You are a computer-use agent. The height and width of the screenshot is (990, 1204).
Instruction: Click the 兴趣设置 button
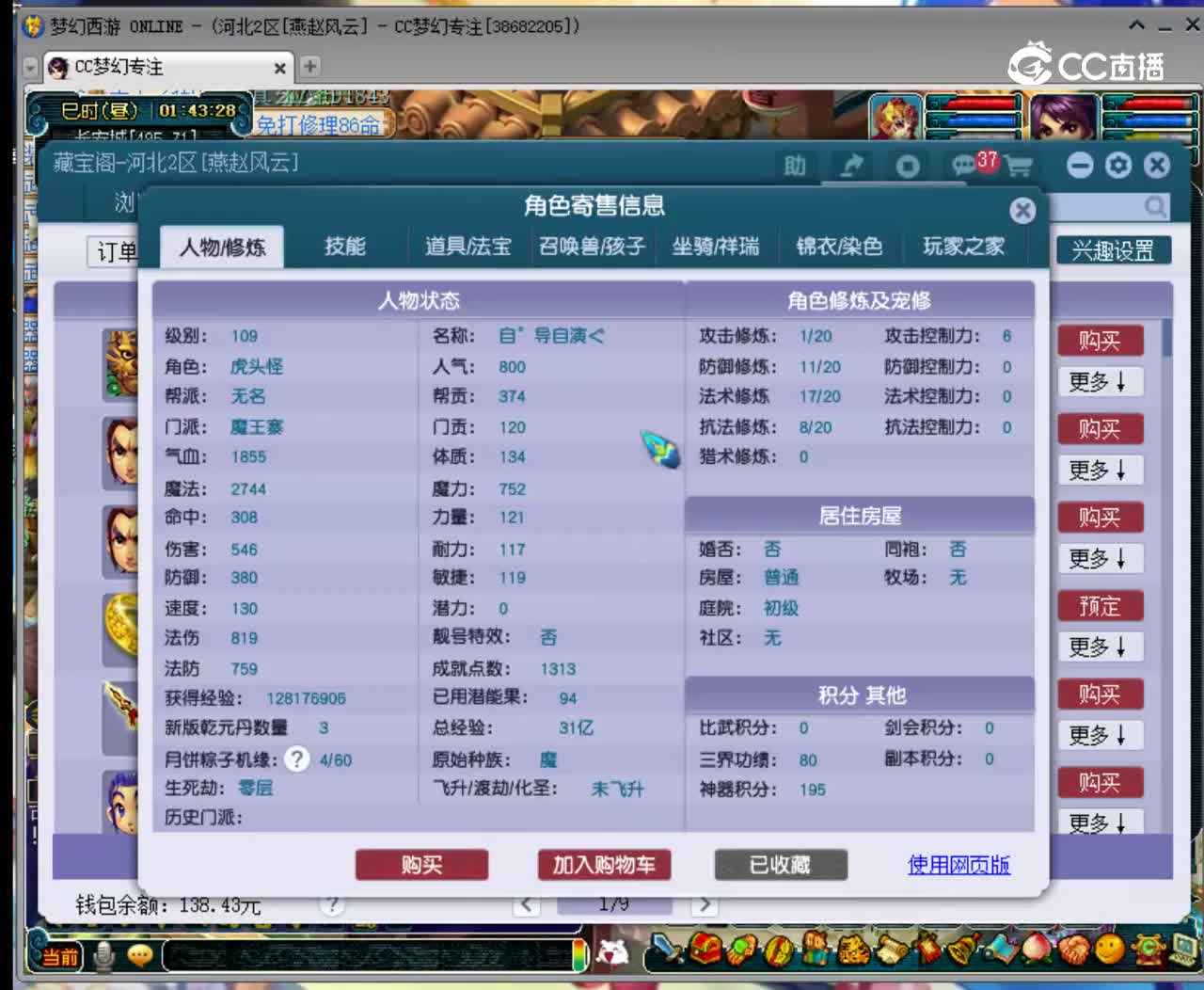[1113, 250]
